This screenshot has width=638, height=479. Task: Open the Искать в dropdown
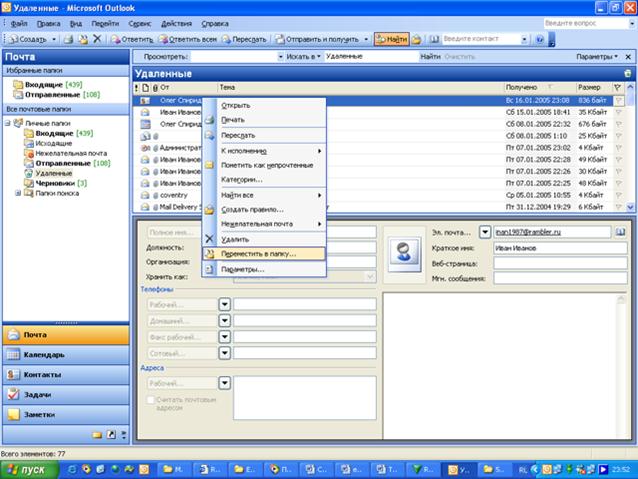[x=304, y=57]
